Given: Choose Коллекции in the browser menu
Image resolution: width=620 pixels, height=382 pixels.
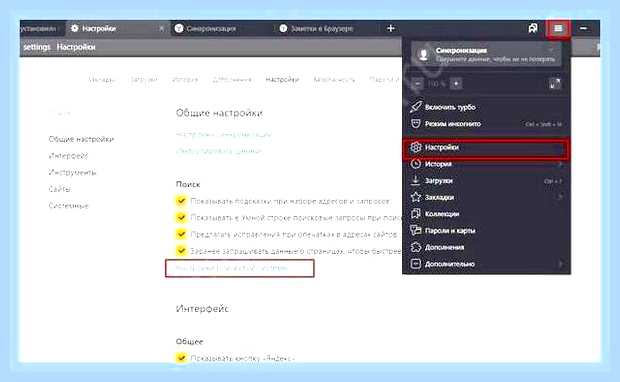Looking at the screenshot, I should click(x=486, y=214).
